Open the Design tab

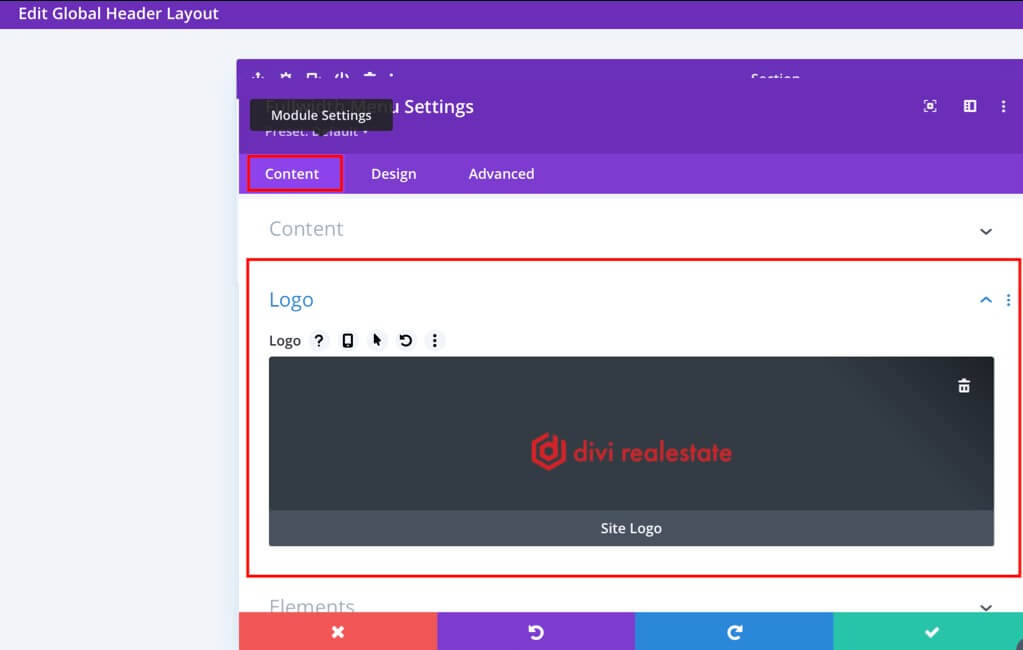393,174
